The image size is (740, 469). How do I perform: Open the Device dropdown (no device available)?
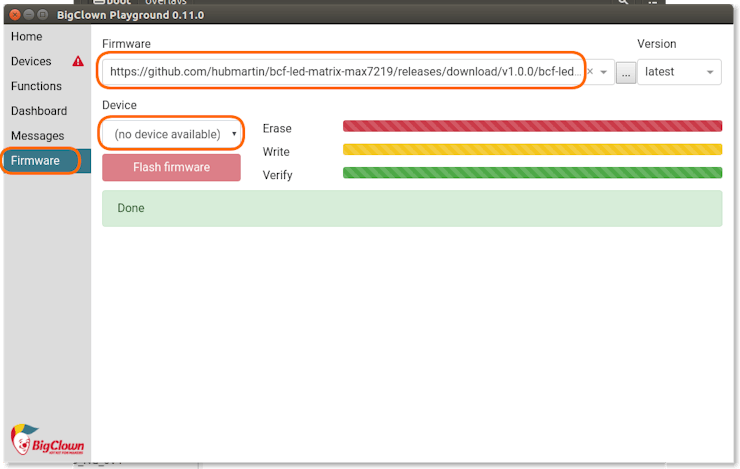pyautogui.click(x=172, y=134)
